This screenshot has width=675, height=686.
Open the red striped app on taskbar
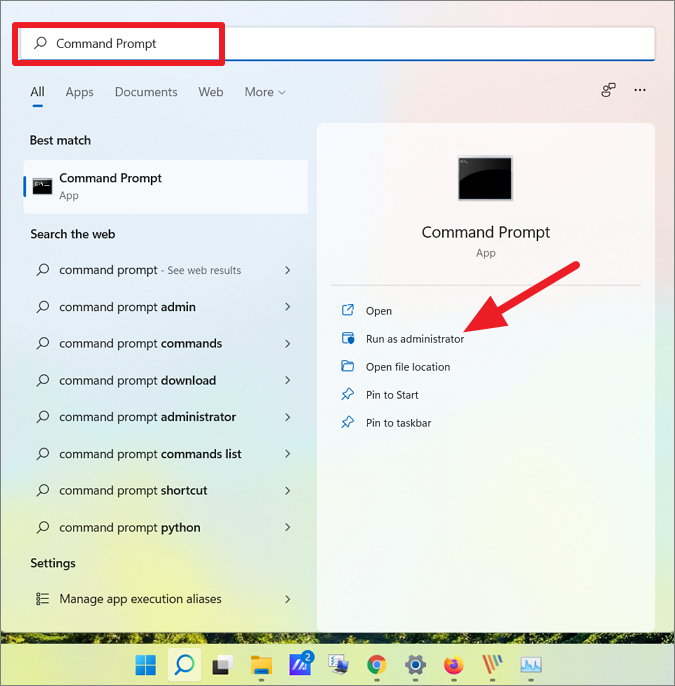[x=493, y=665]
